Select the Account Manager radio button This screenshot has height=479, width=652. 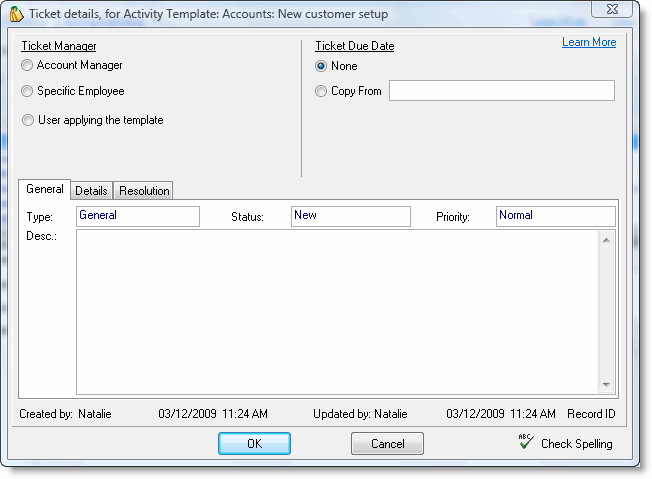[x=27, y=66]
